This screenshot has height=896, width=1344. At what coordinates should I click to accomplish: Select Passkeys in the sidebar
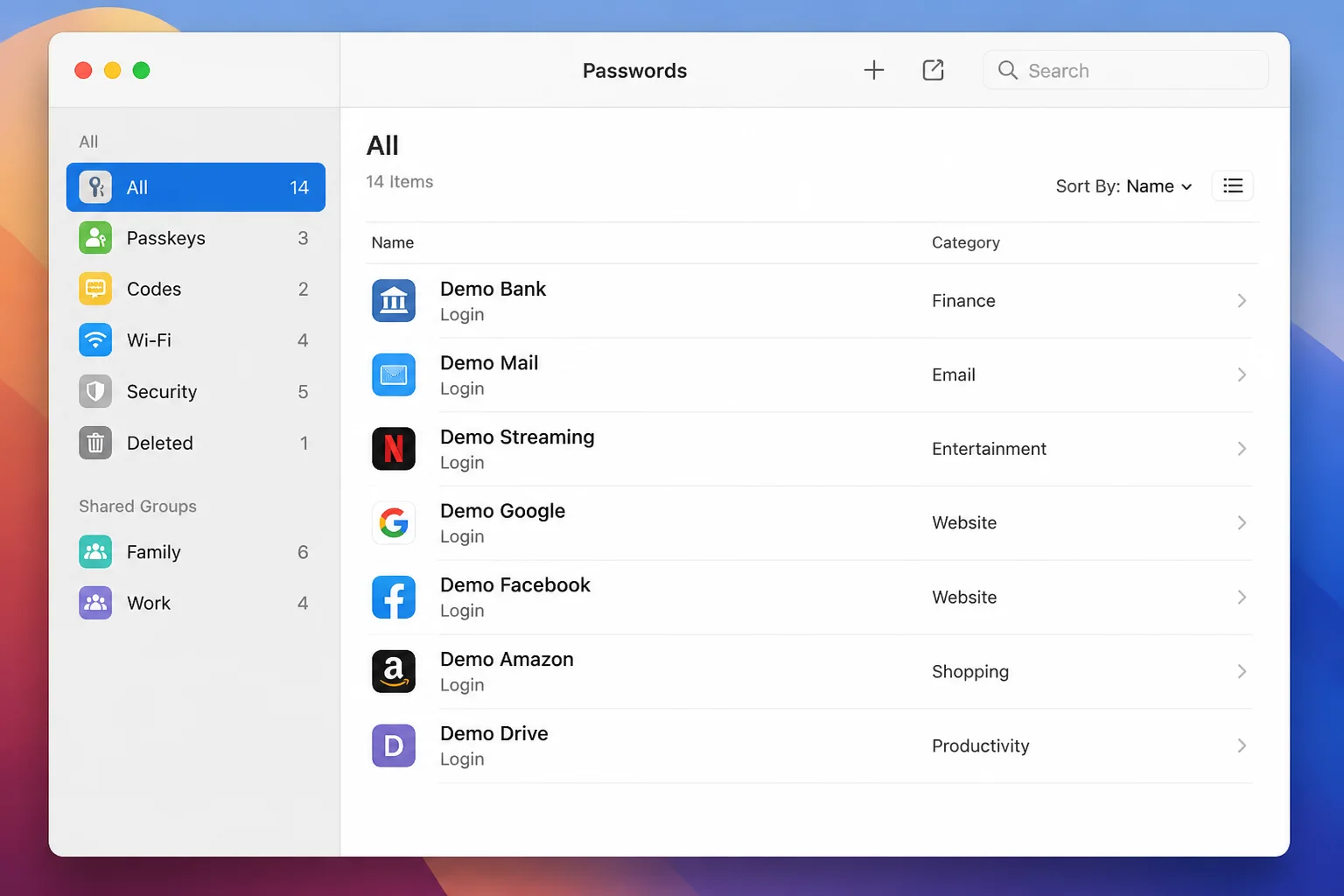(x=195, y=238)
